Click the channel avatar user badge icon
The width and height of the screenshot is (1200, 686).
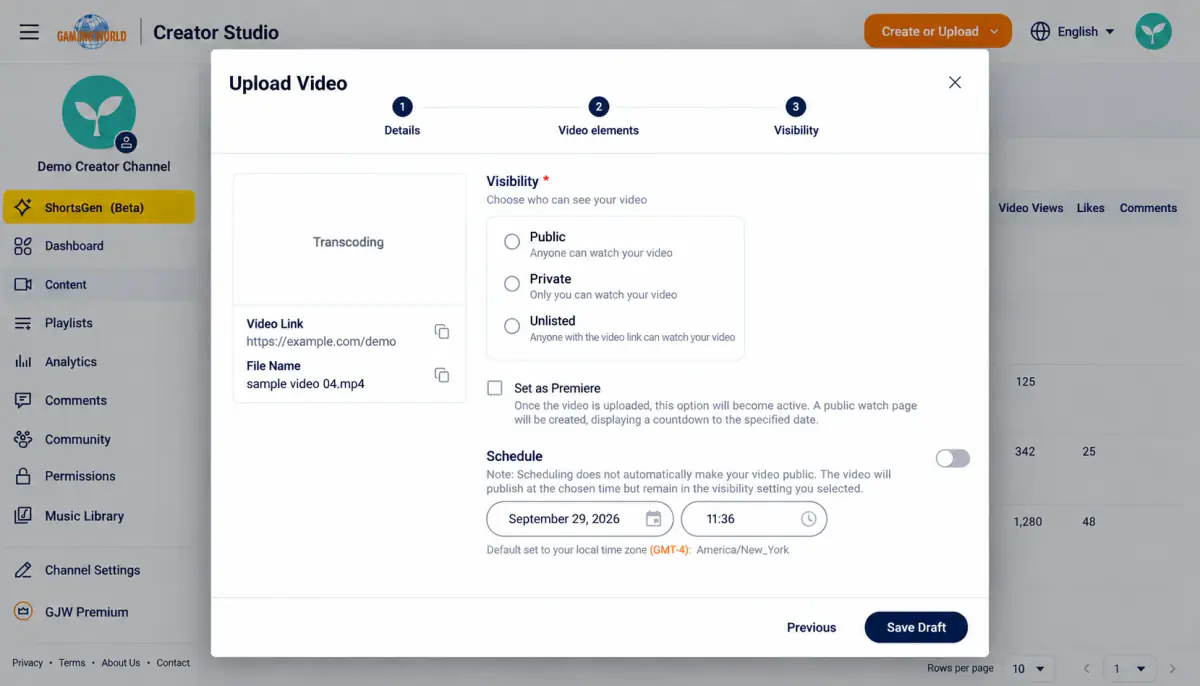(x=125, y=142)
